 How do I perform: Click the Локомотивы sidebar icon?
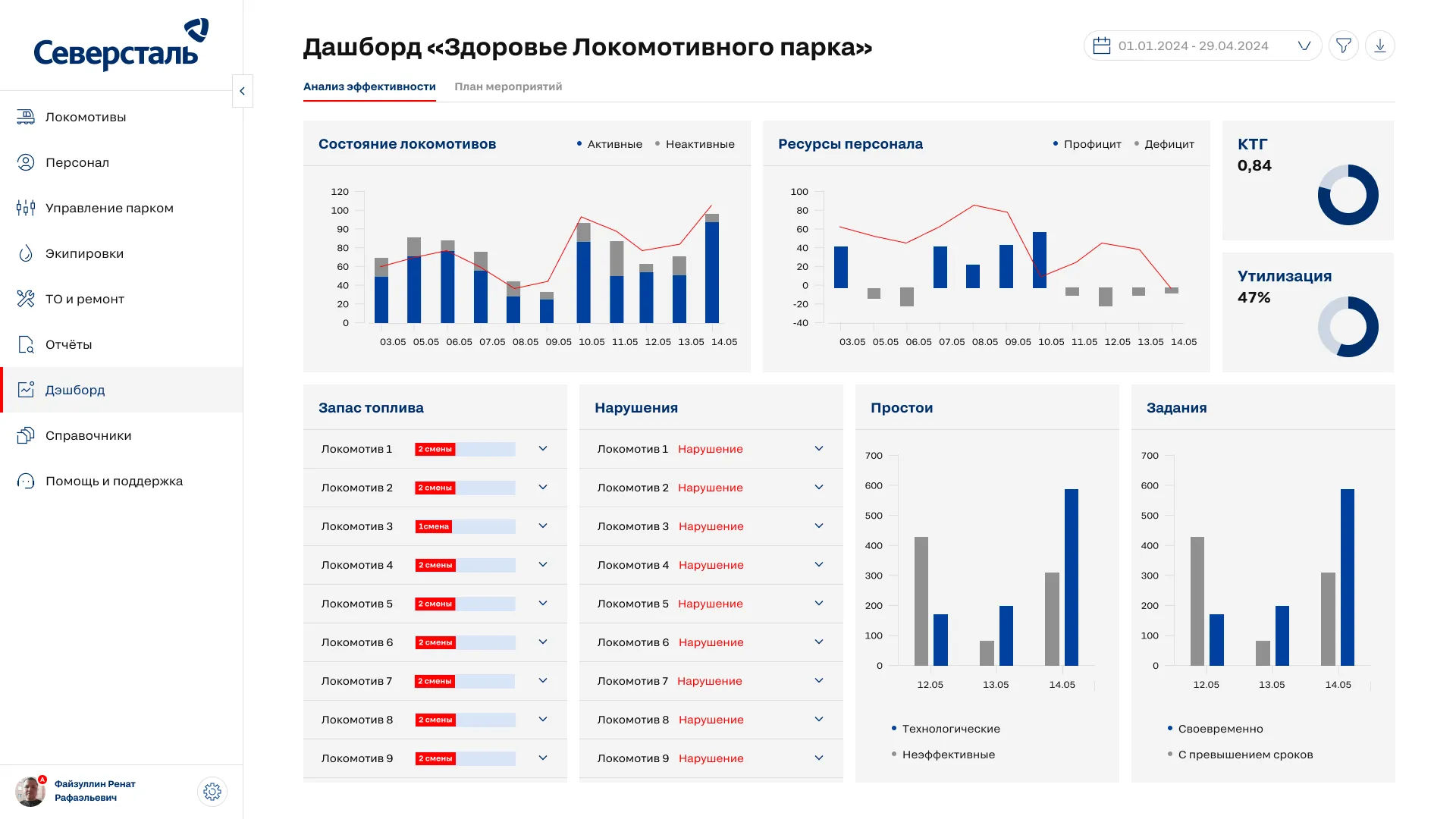tap(26, 117)
